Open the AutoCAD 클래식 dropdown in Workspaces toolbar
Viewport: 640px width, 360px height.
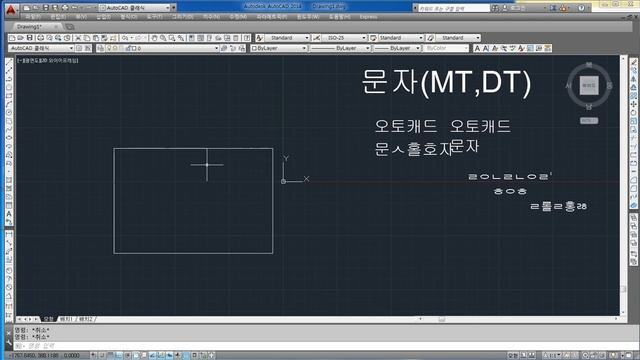pos(41,48)
